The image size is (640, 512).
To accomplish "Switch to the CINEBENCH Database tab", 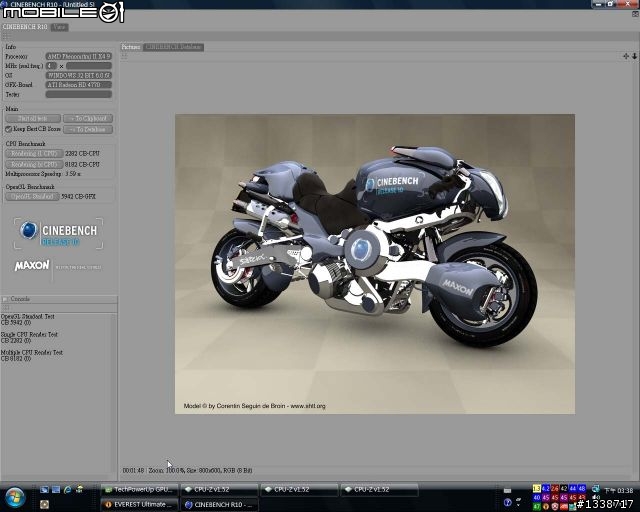I will coord(173,47).
